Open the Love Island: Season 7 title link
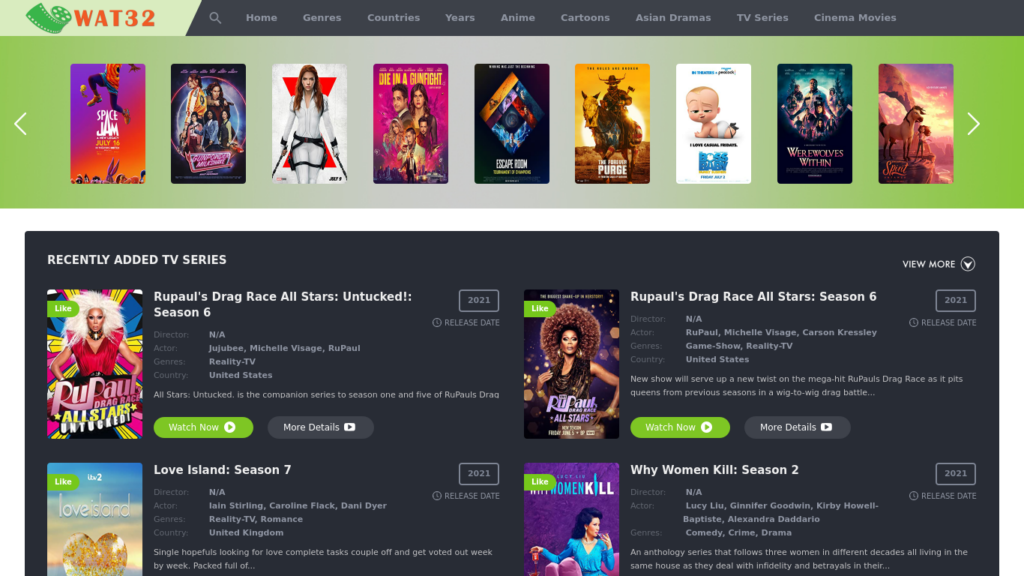This screenshot has height=576, width=1024. [x=222, y=470]
